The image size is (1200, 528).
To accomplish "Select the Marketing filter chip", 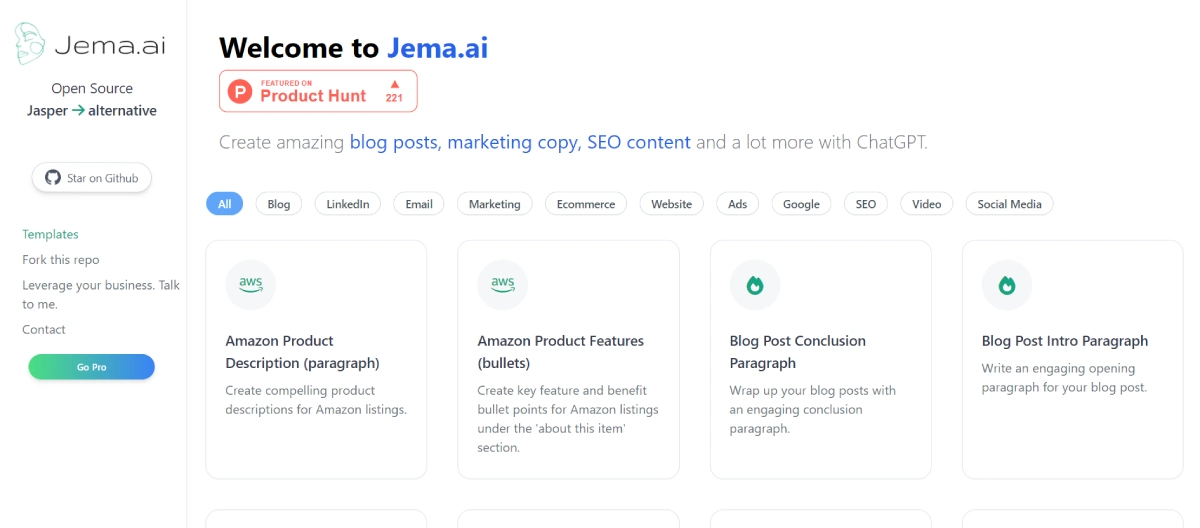I will (495, 204).
